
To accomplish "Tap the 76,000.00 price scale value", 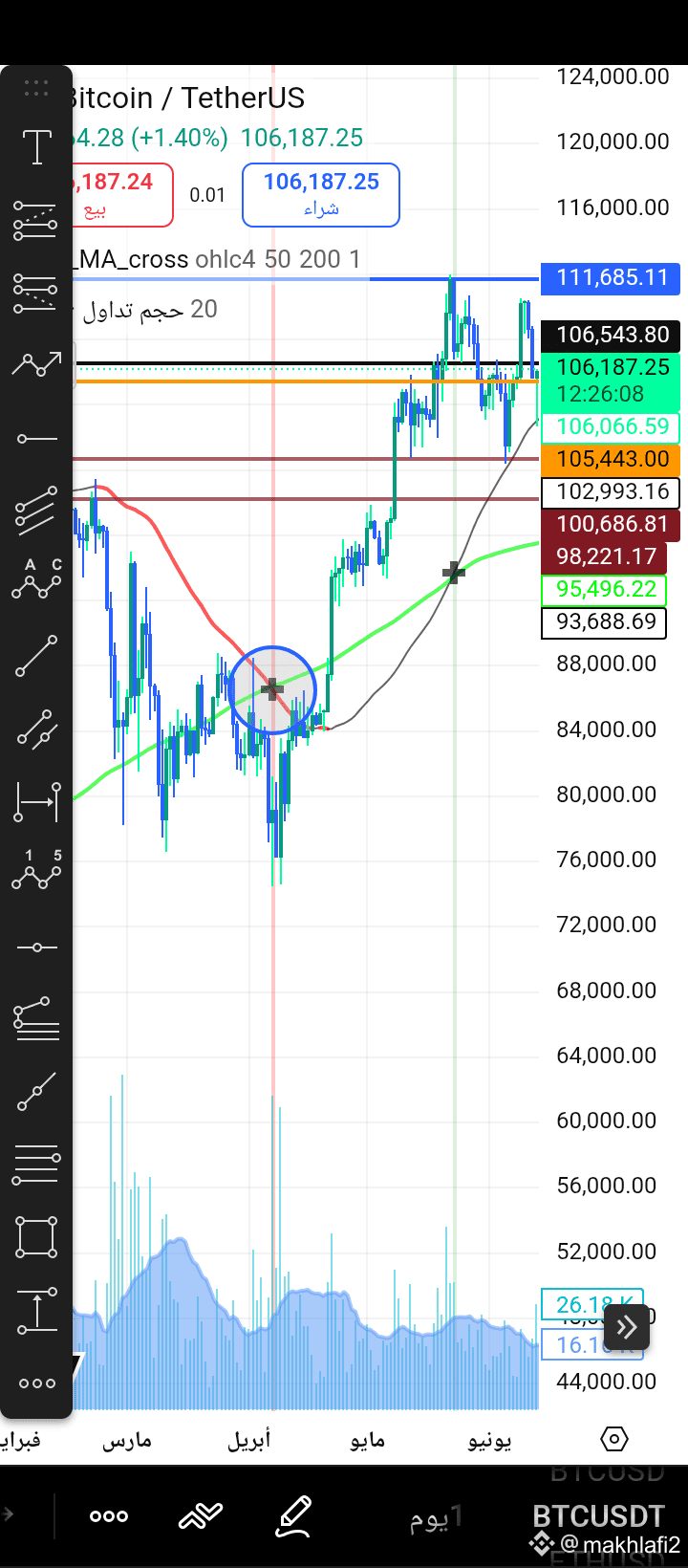I will pyautogui.click(x=607, y=860).
